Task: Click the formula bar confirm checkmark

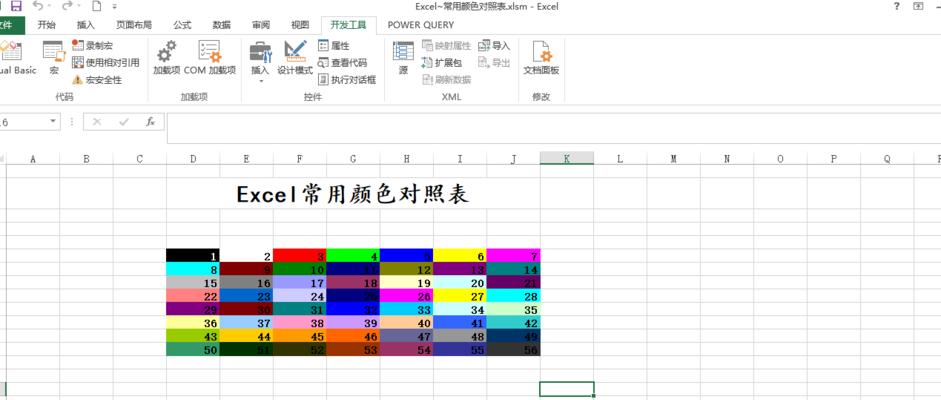Action: [x=124, y=122]
